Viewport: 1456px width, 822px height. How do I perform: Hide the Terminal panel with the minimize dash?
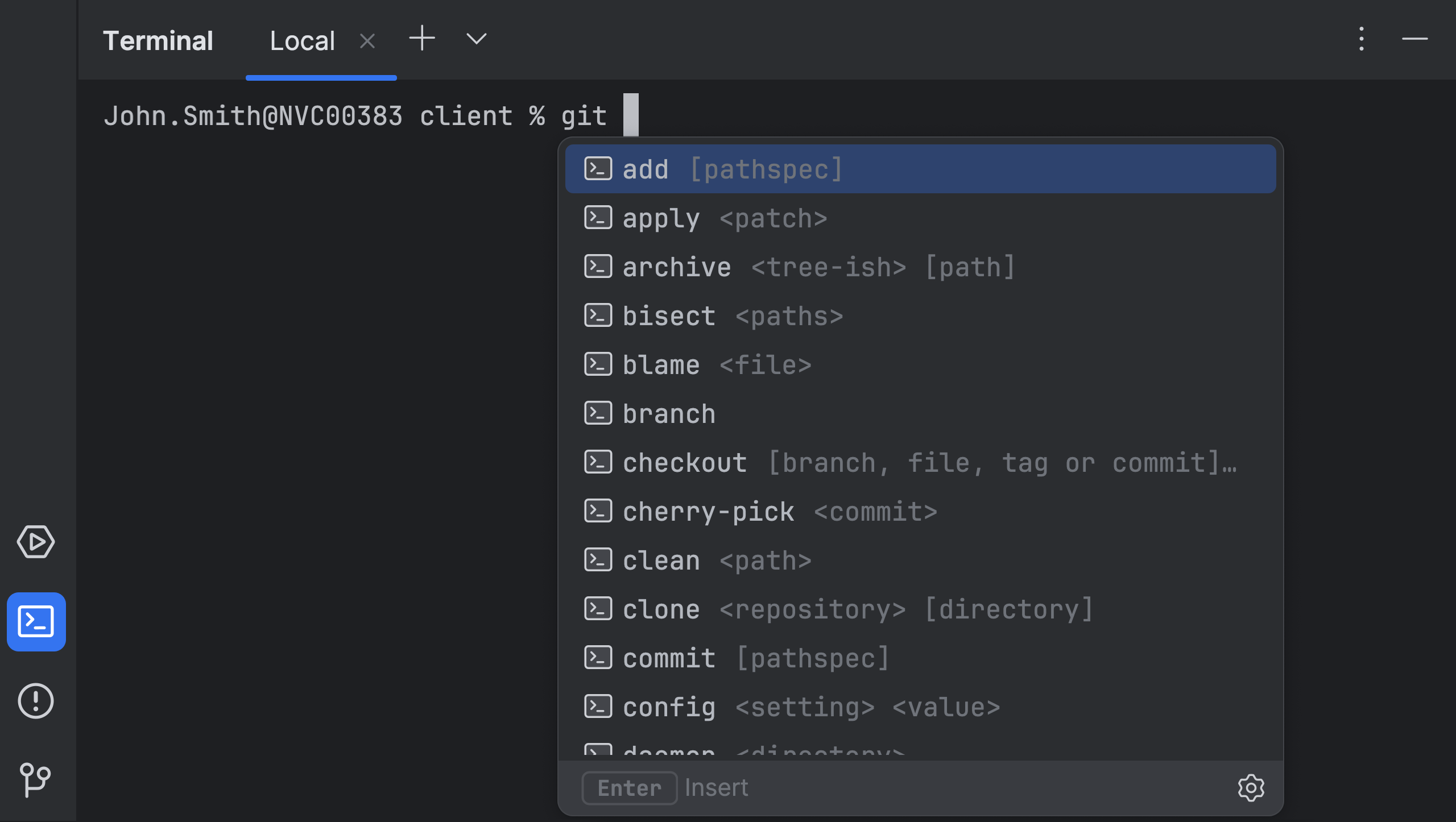(x=1414, y=39)
